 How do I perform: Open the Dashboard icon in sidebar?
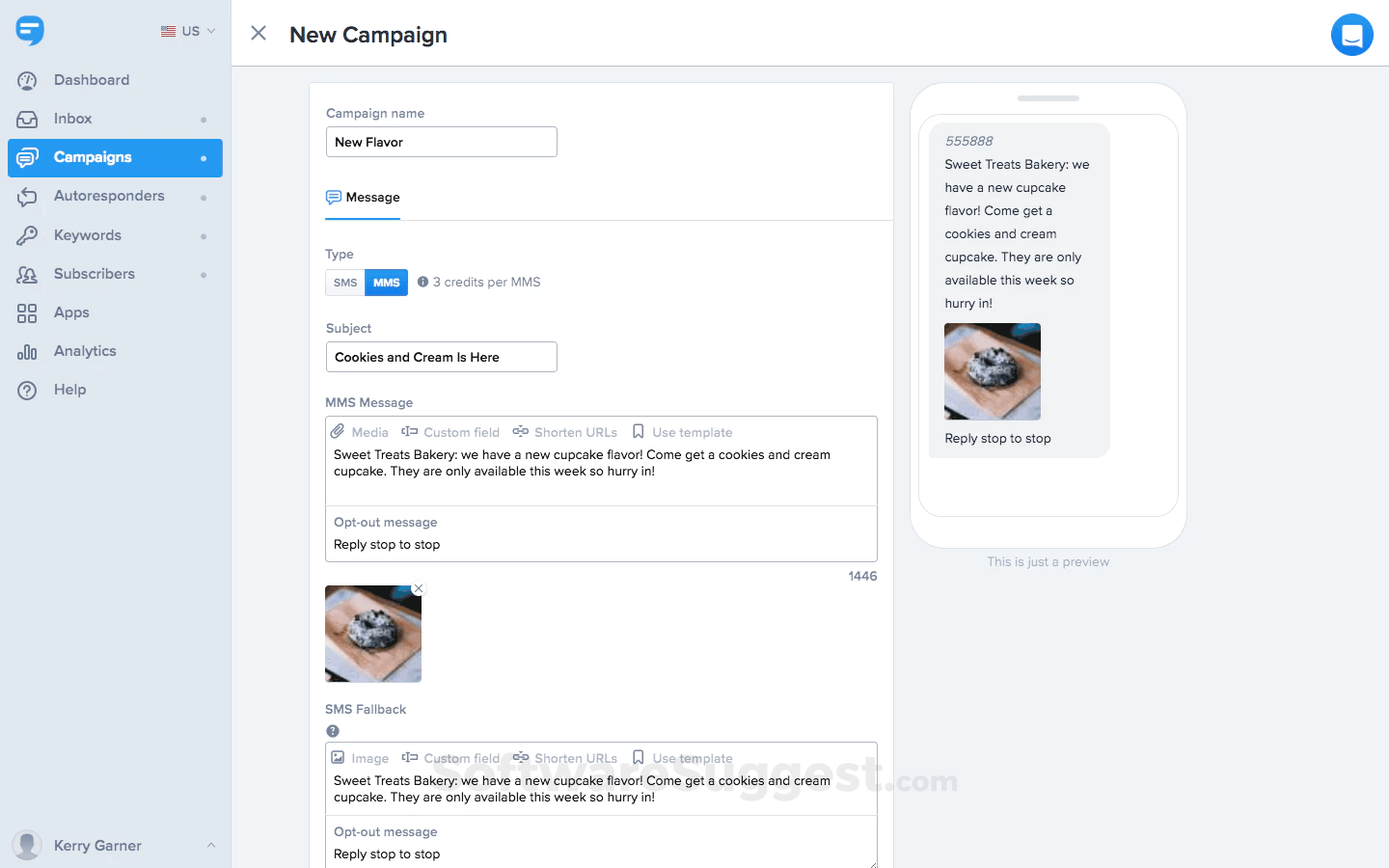click(27, 81)
